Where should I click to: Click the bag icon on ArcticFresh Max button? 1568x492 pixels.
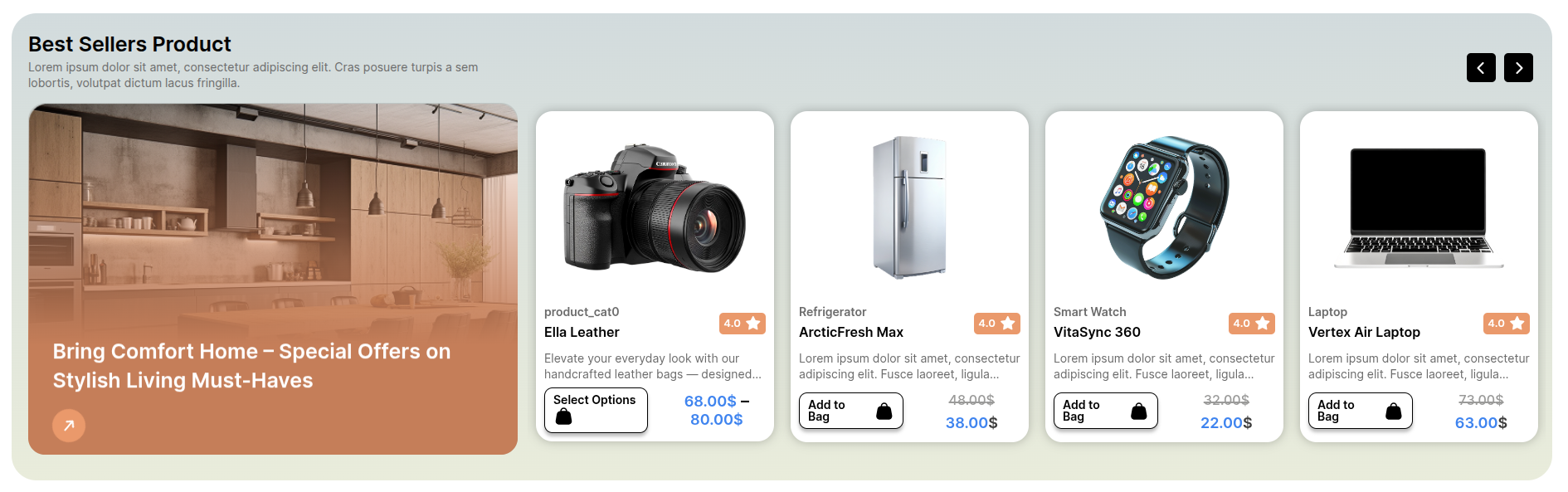pos(884,411)
